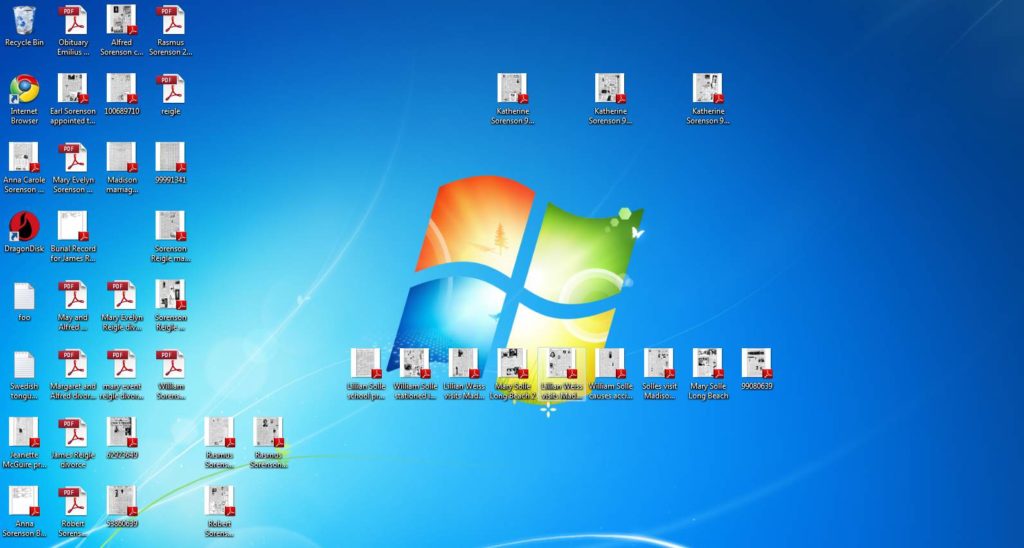Select the Jeanette McGuire PDF

[24, 433]
